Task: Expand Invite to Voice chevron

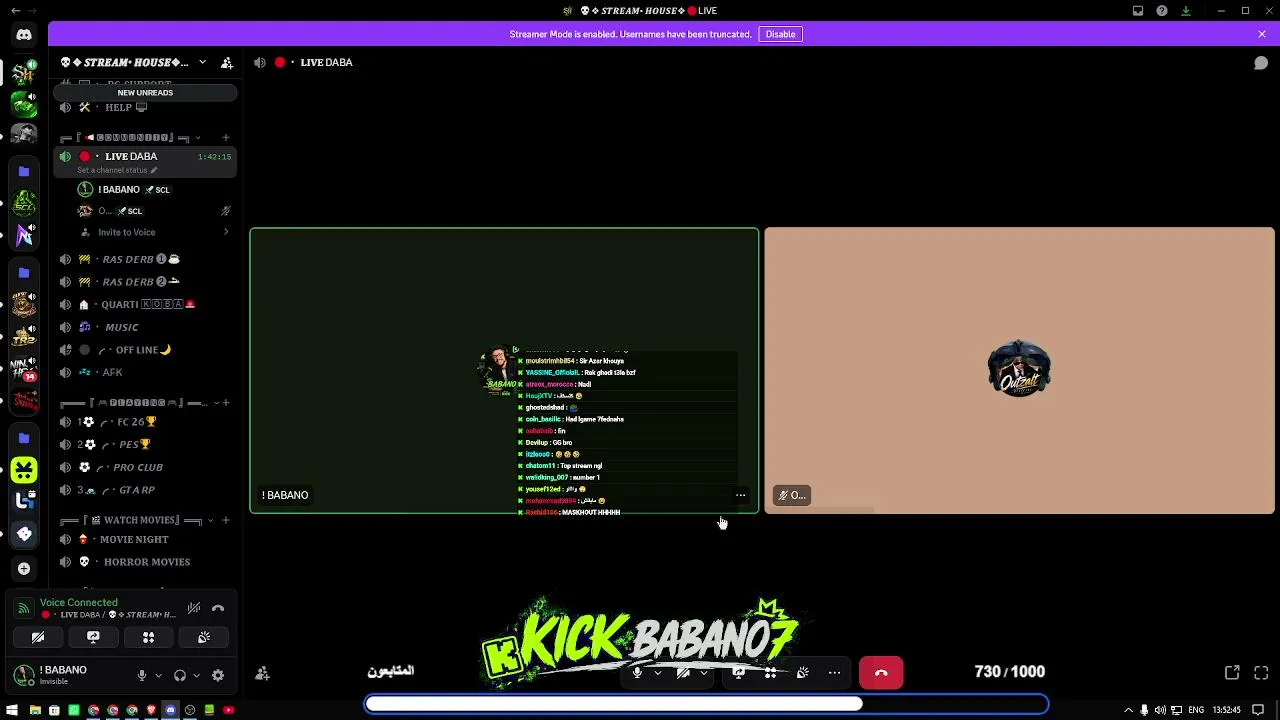Action: (225, 232)
